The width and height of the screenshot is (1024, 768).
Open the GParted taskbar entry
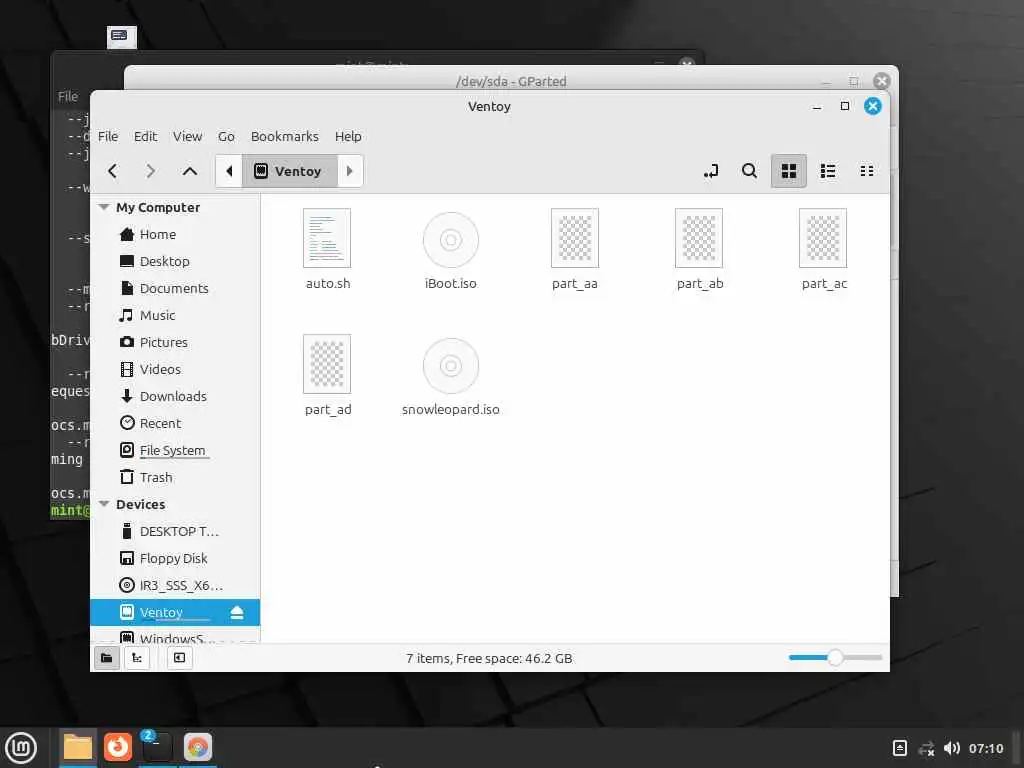[197, 748]
